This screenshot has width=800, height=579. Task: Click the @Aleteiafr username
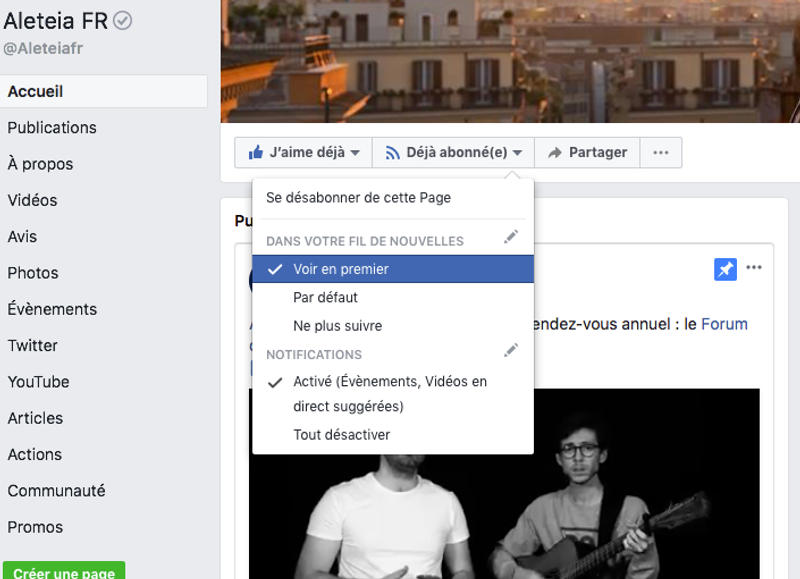tap(43, 48)
